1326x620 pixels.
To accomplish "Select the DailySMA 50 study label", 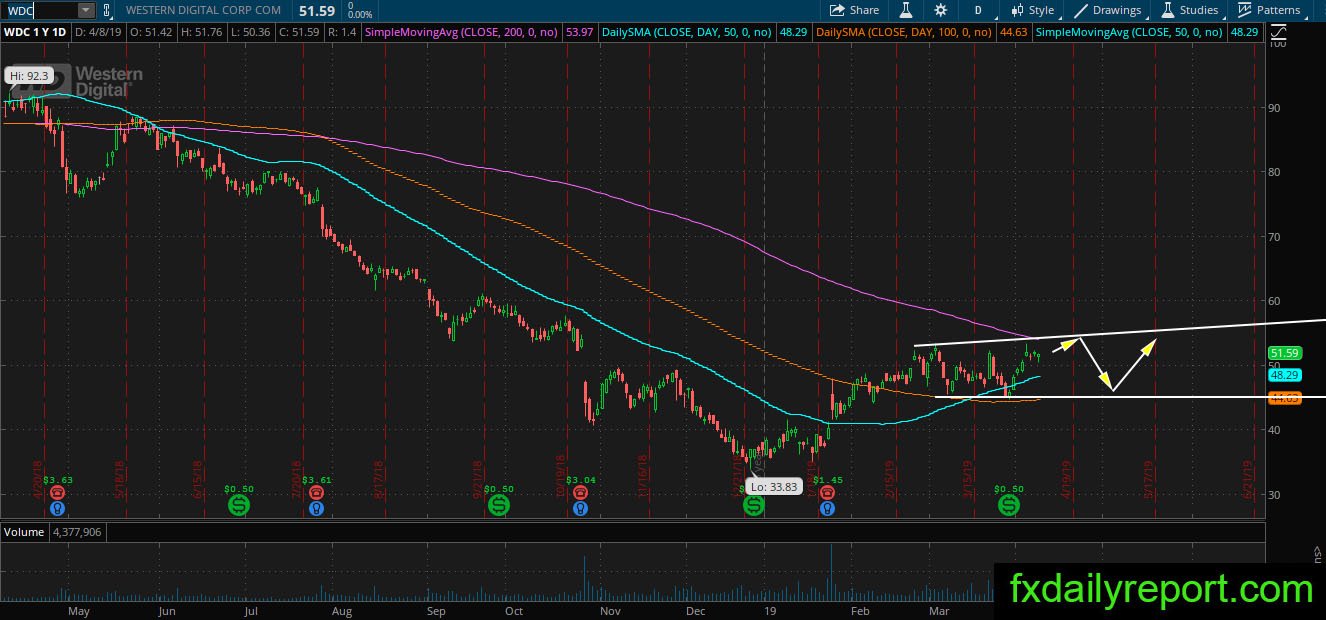I will pos(686,32).
